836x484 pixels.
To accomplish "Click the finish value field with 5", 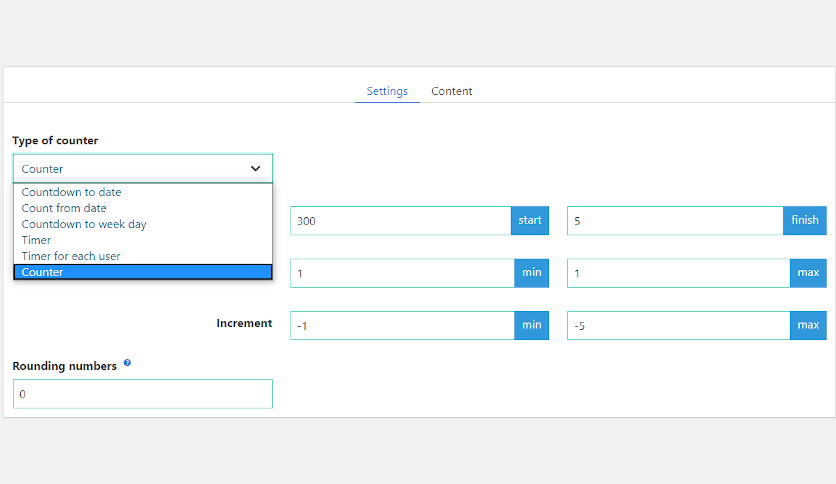I will click(x=674, y=221).
